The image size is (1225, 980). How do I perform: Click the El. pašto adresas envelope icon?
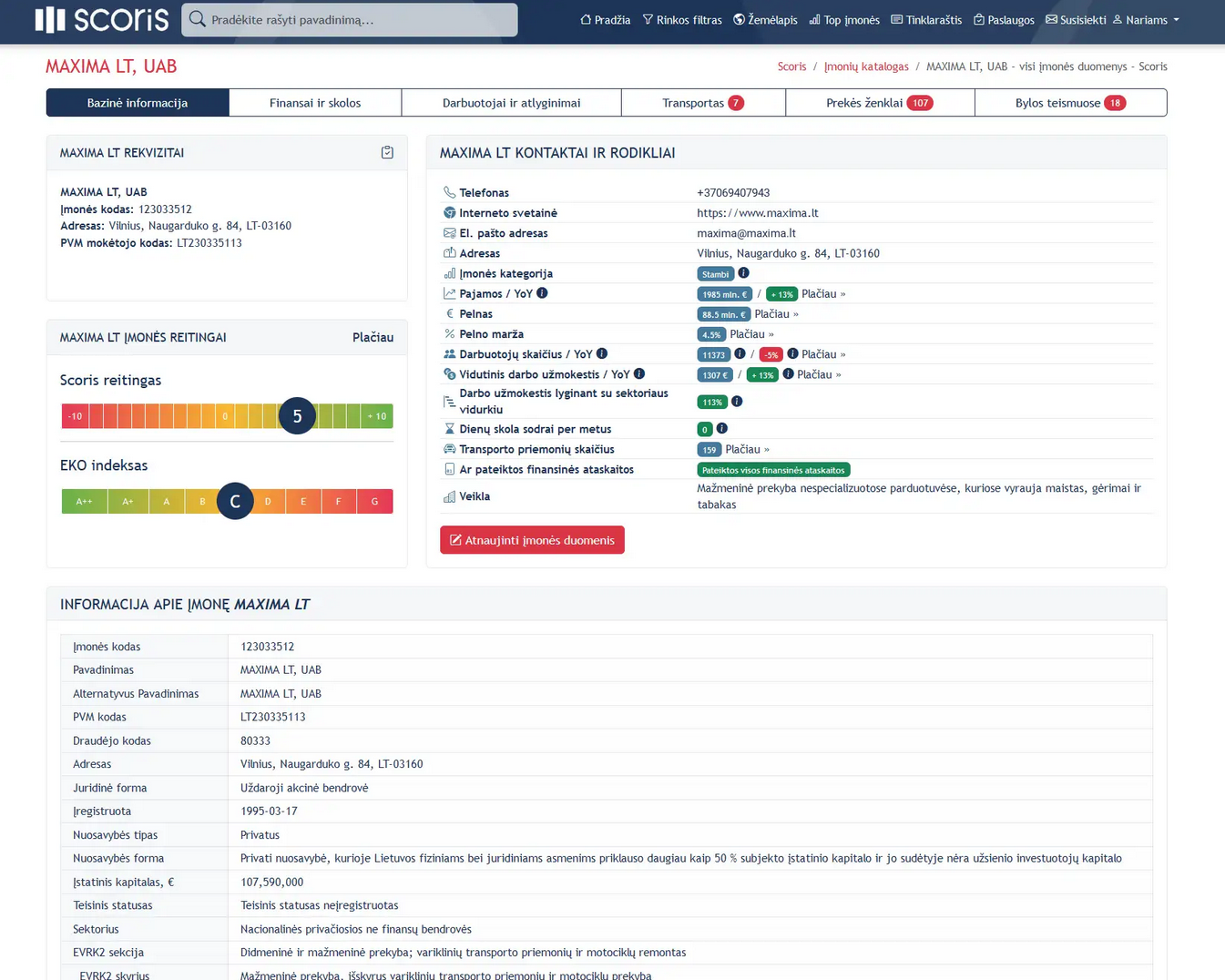(x=449, y=233)
